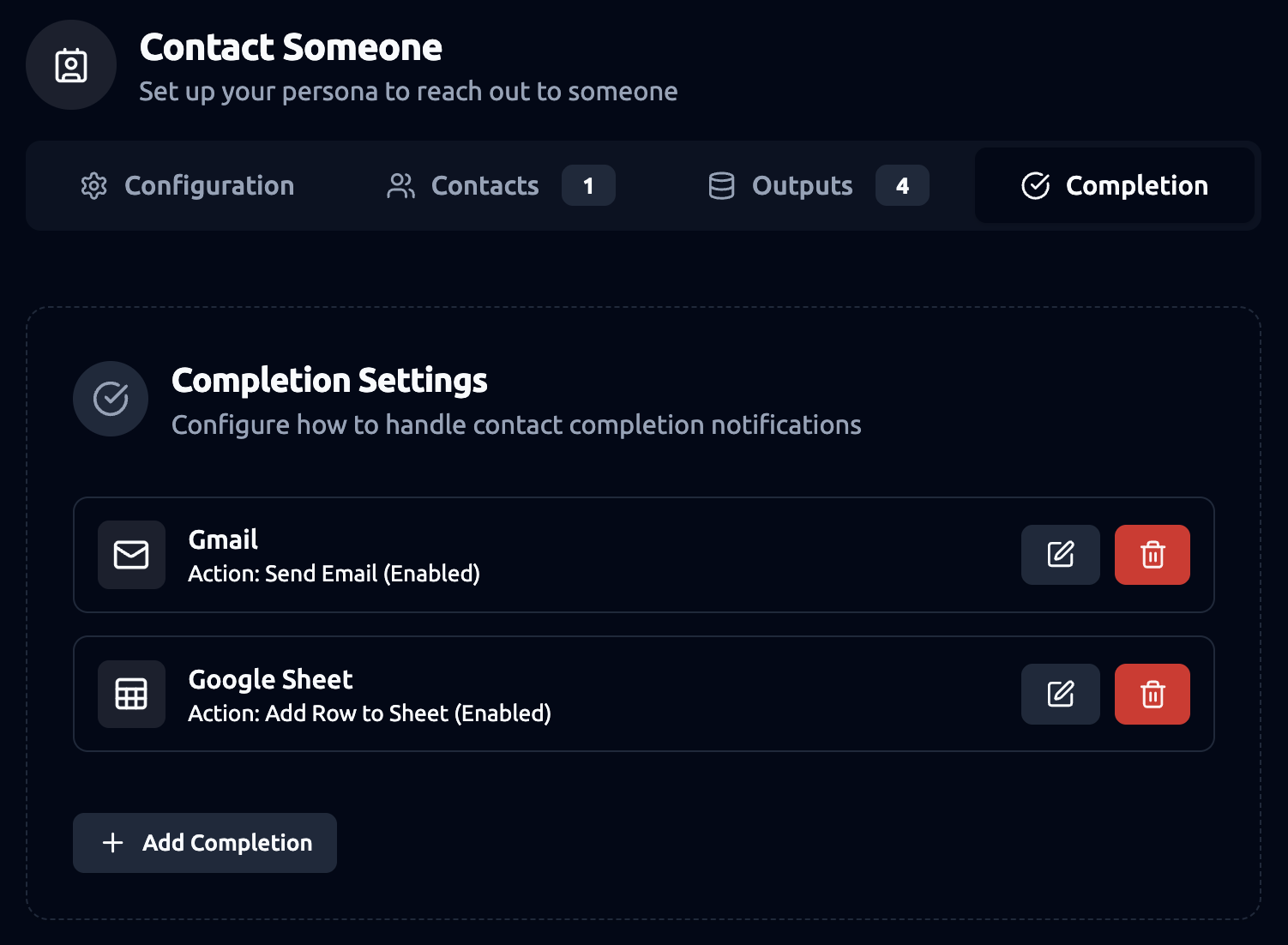Click the Outputs count badge showing 4
This screenshot has width=1288, height=945.
point(902,186)
